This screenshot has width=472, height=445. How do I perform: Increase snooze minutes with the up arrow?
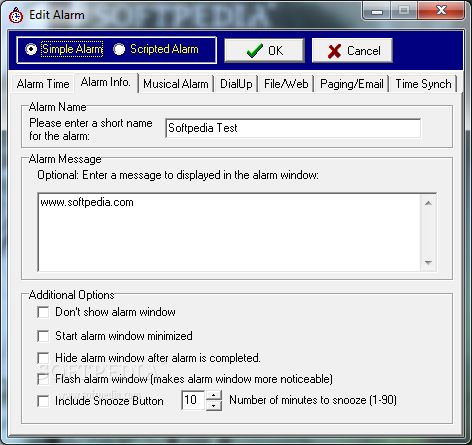point(214,395)
